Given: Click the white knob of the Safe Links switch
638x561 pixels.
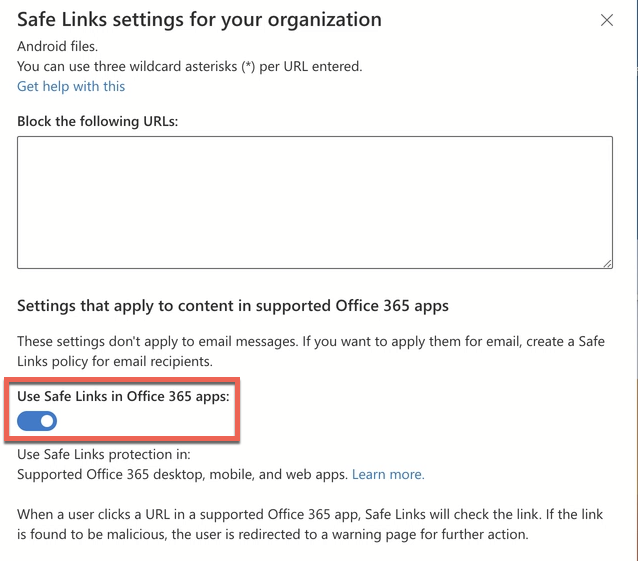Looking at the screenshot, I should pyautogui.click(x=47, y=421).
